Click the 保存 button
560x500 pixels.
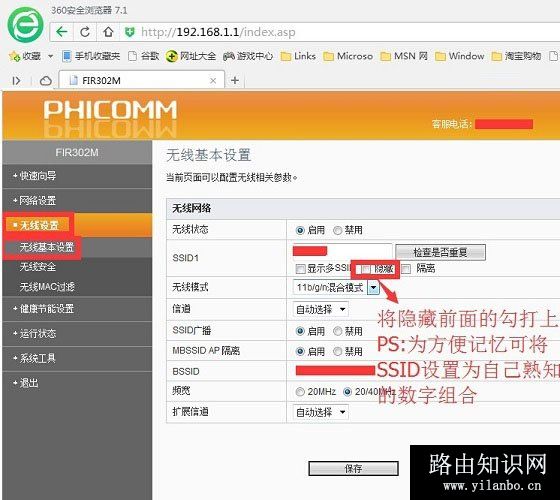(353, 468)
